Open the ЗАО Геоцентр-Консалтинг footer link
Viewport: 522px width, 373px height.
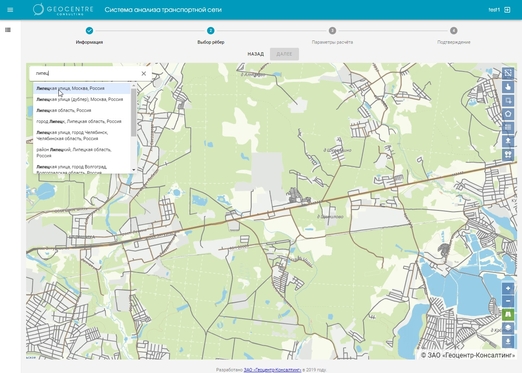click(x=272, y=370)
